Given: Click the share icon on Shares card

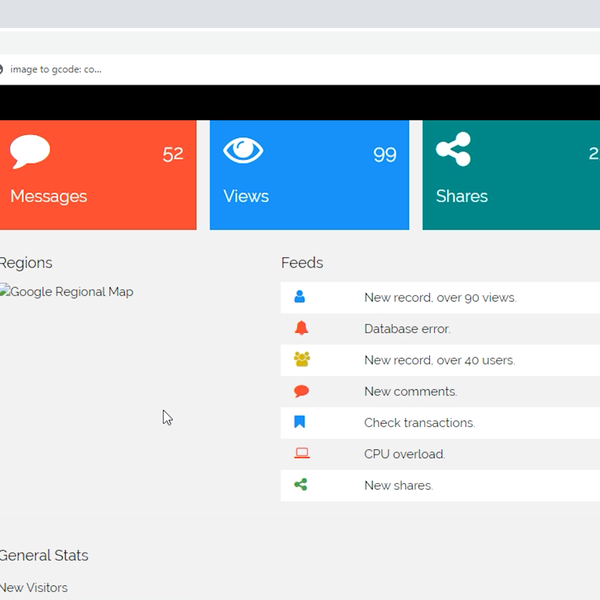Looking at the screenshot, I should tap(453, 151).
